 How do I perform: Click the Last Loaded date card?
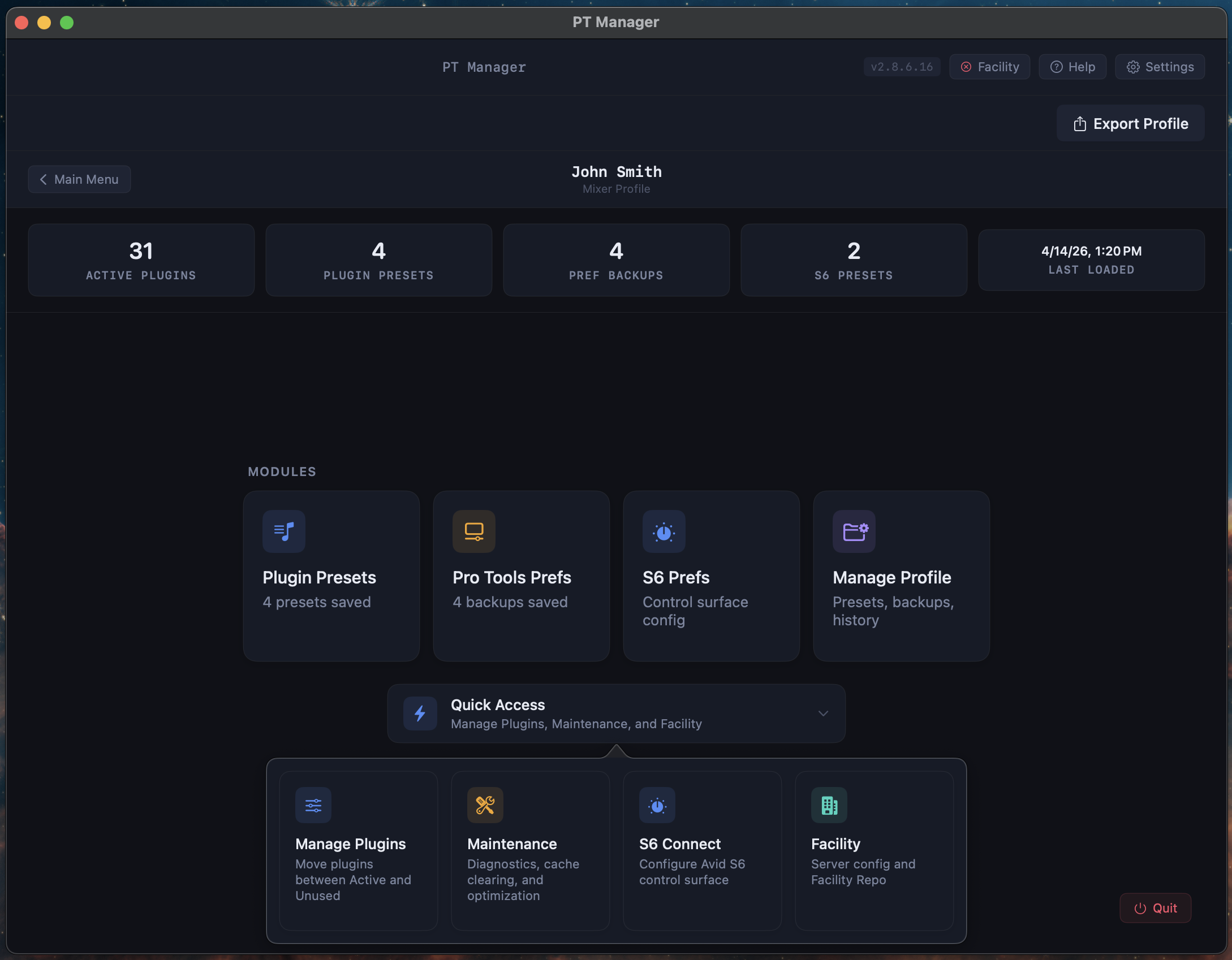tap(1092, 260)
